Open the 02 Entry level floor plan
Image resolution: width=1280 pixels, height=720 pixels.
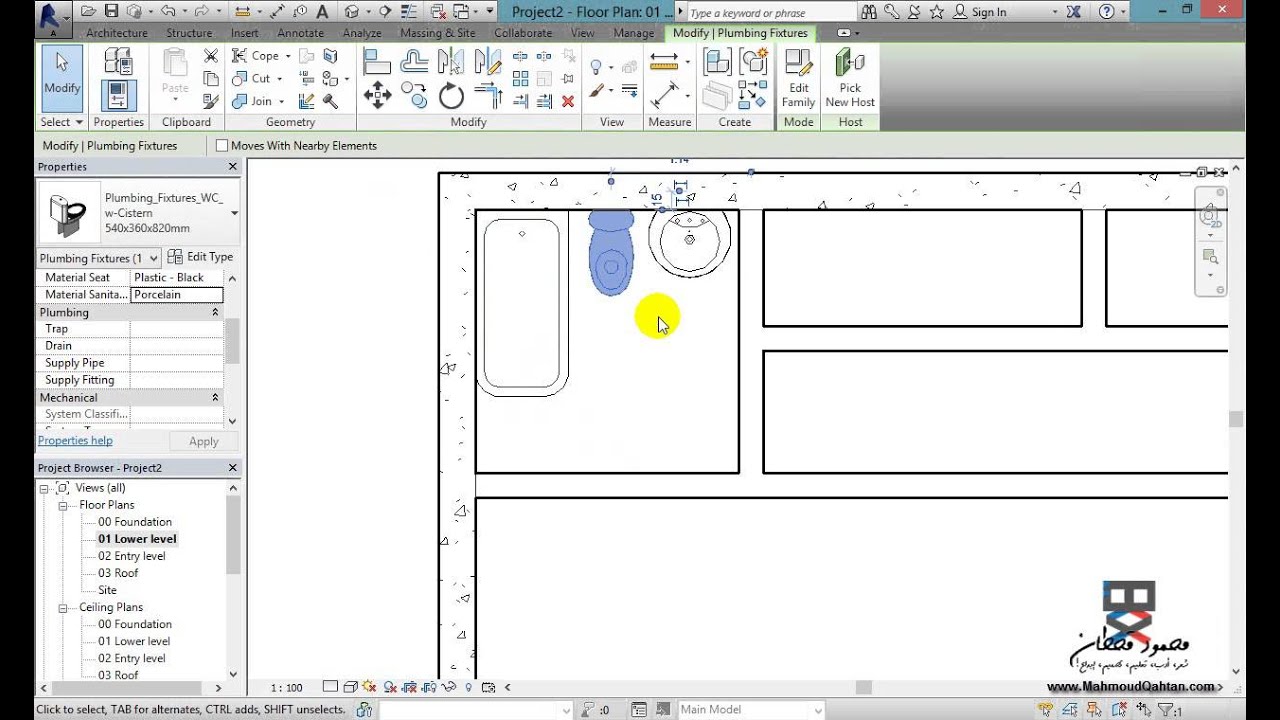[132, 556]
